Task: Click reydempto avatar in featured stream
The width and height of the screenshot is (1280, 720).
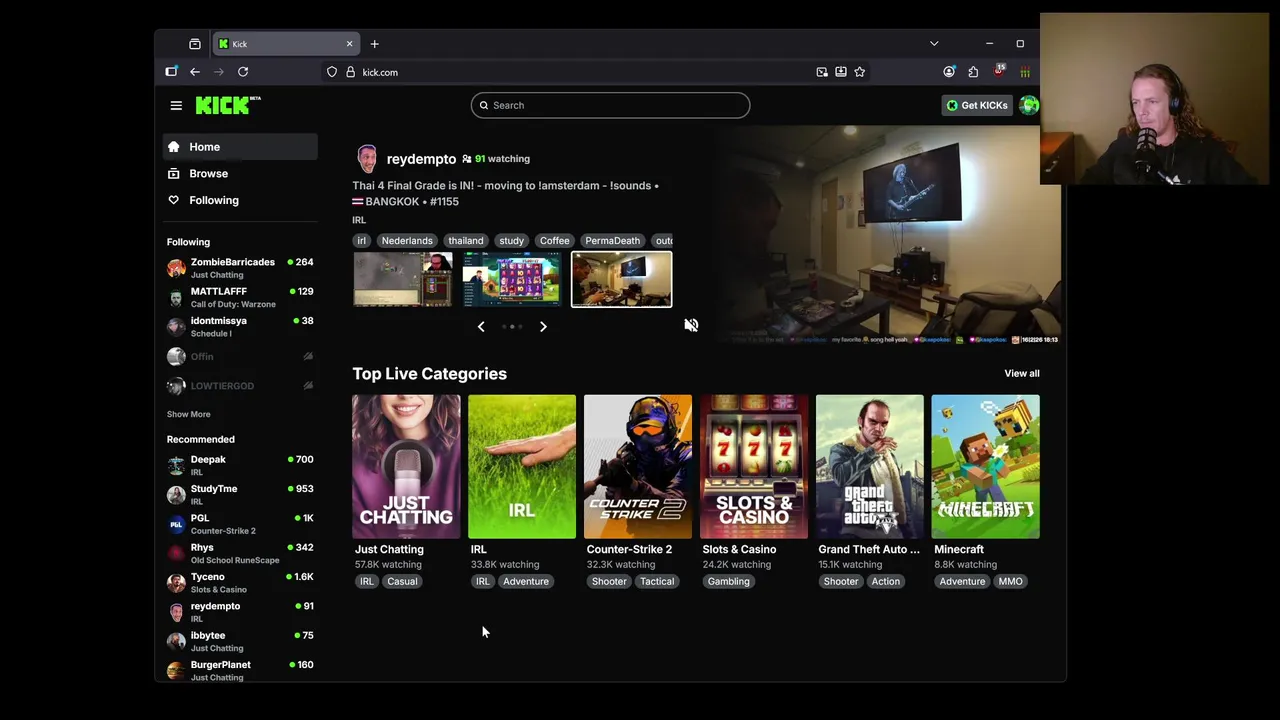Action: coord(367,158)
